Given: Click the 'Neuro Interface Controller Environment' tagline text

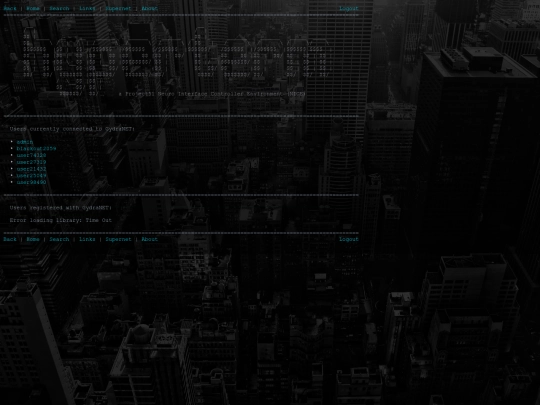Looking at the screenshot, I should pos(219,94).
